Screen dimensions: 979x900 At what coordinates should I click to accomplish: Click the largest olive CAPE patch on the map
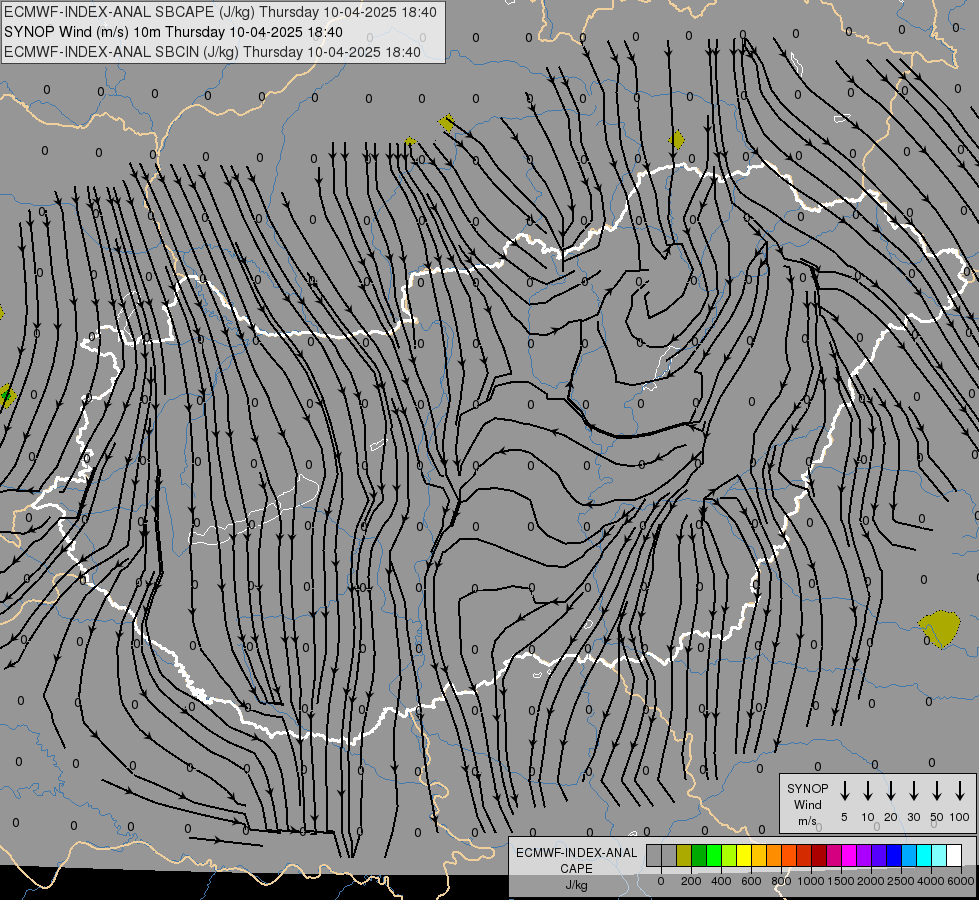(939, 629)
